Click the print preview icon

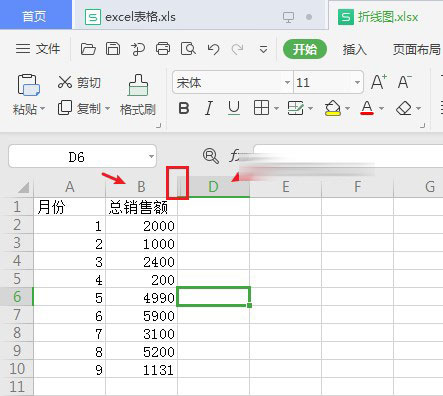tap(188, 49)
